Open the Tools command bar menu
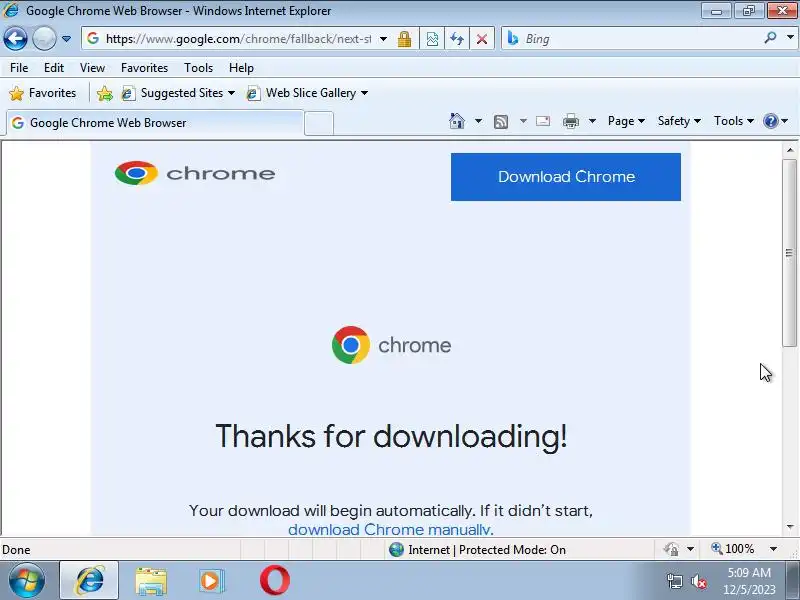 point(734,121)
